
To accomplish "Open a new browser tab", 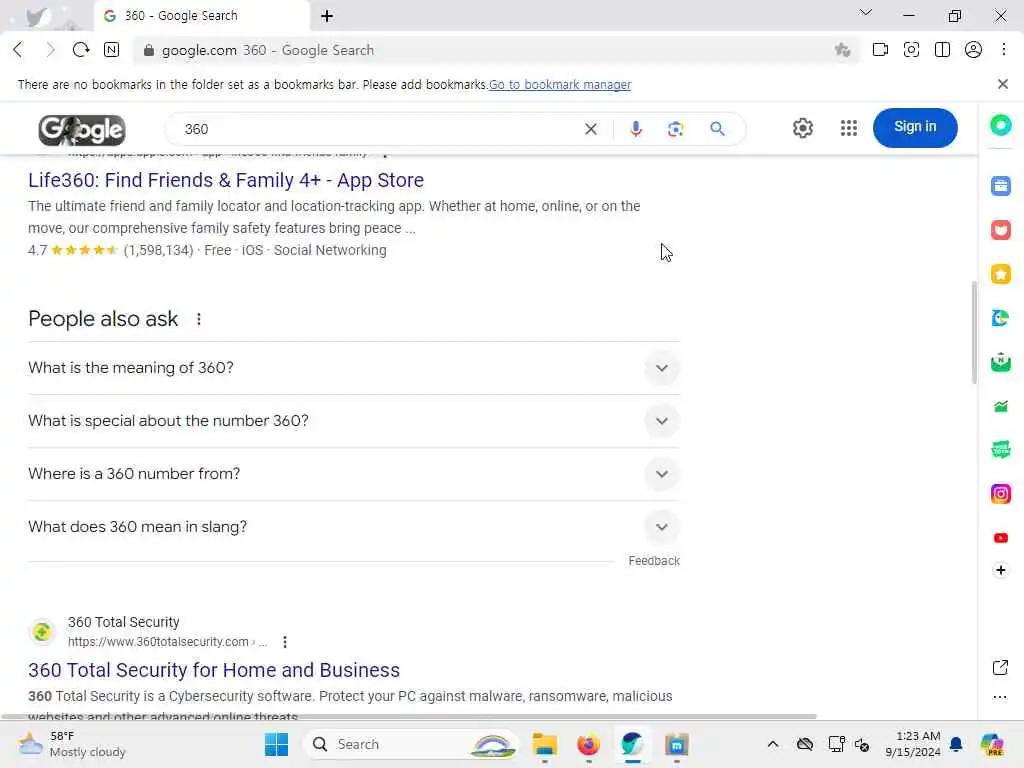I will [x=327, y=16].
